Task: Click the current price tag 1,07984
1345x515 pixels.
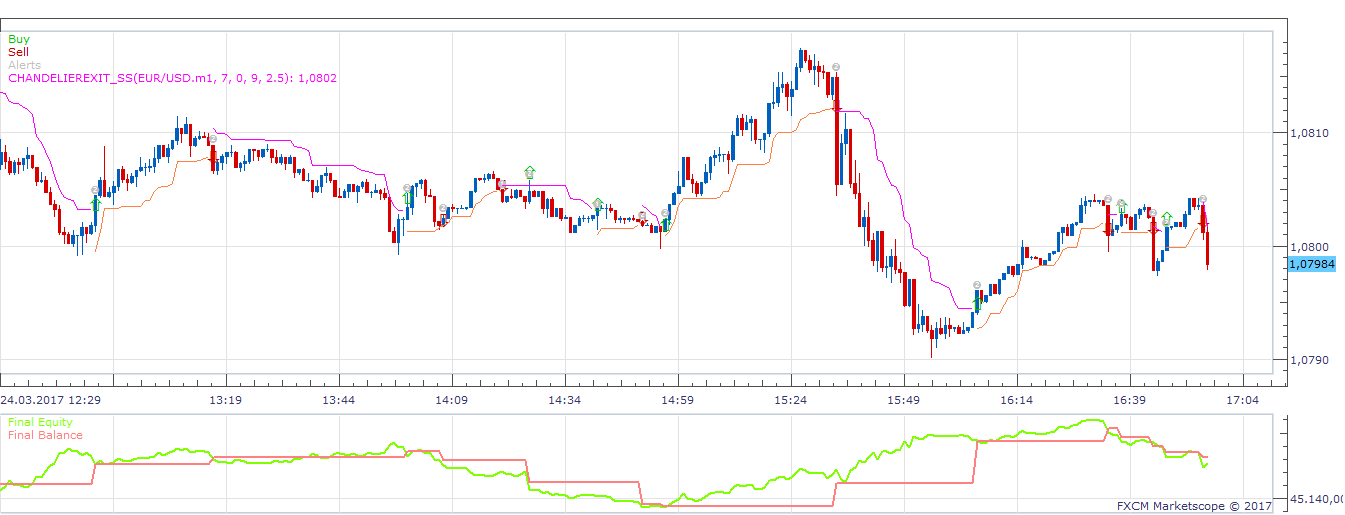Action: pyautogui.click(x=1311, y=264)
